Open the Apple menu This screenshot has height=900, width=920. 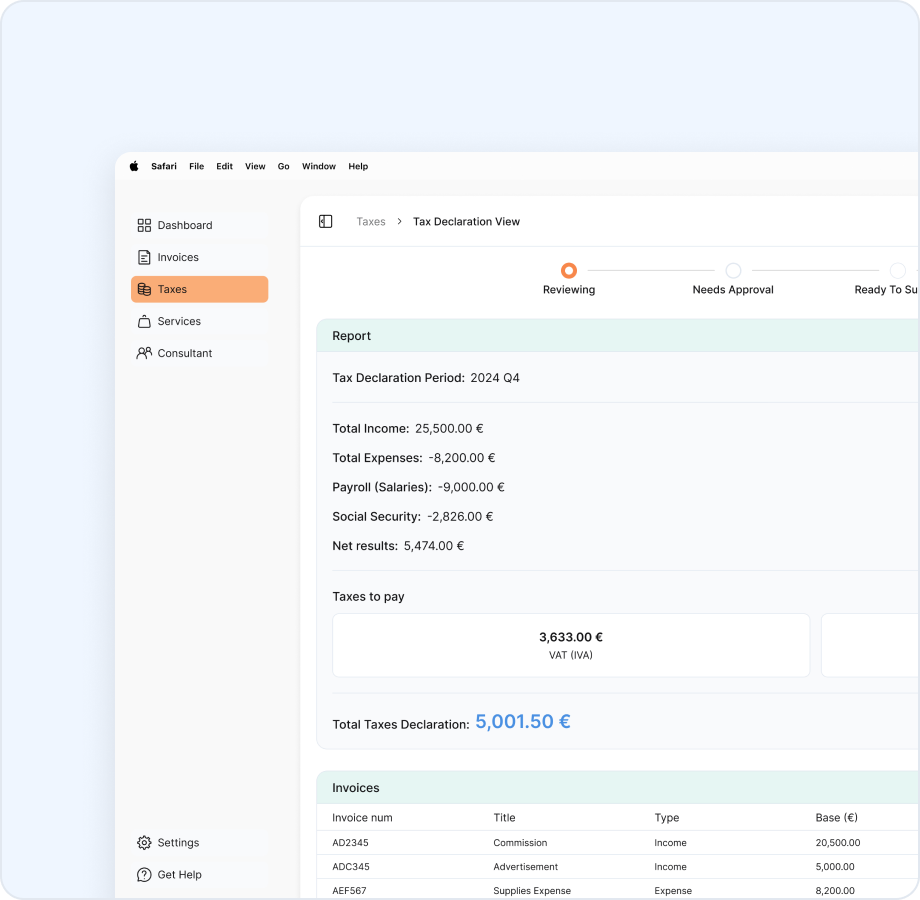pyautogui.click(x=134, y=167)
